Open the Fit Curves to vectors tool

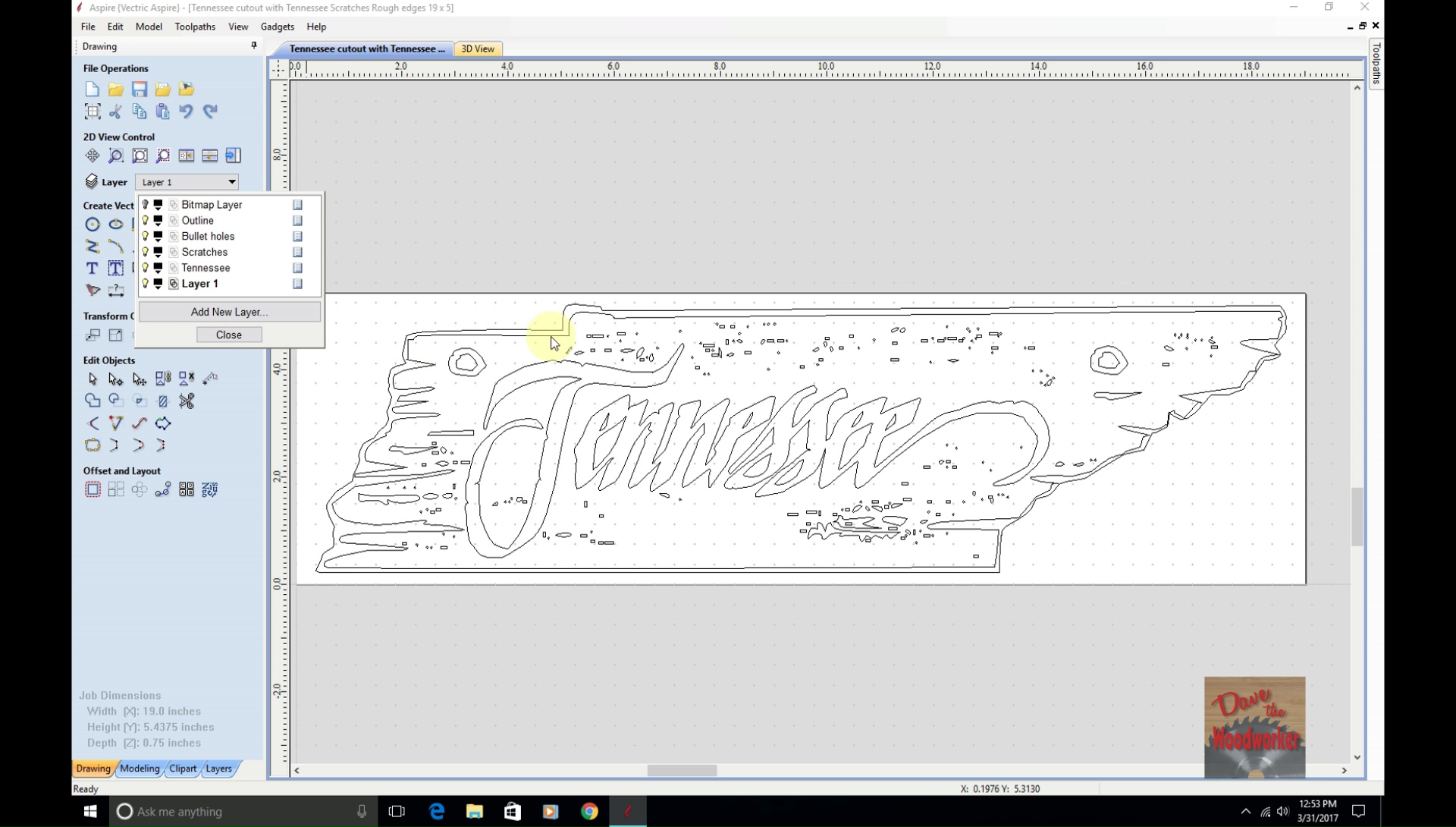tap(140, 423)
